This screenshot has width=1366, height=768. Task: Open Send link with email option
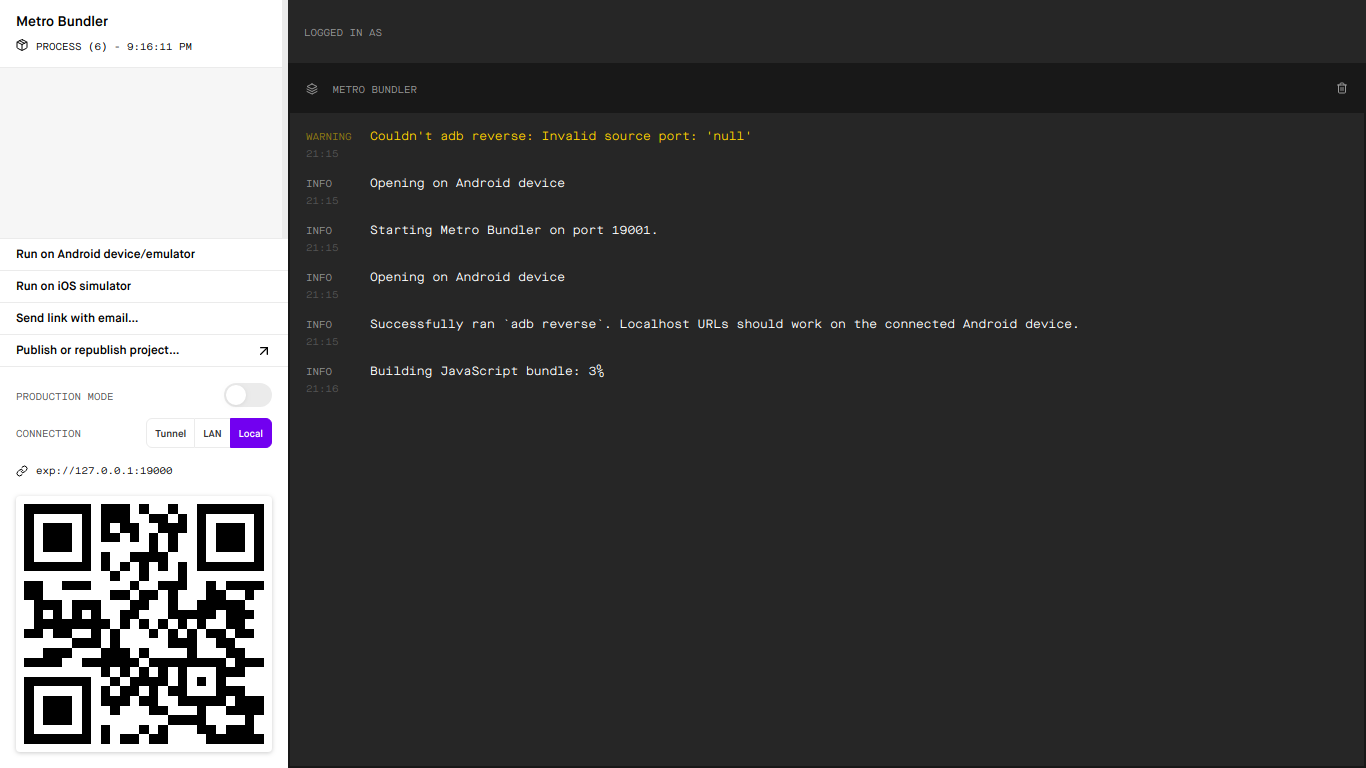77,318
